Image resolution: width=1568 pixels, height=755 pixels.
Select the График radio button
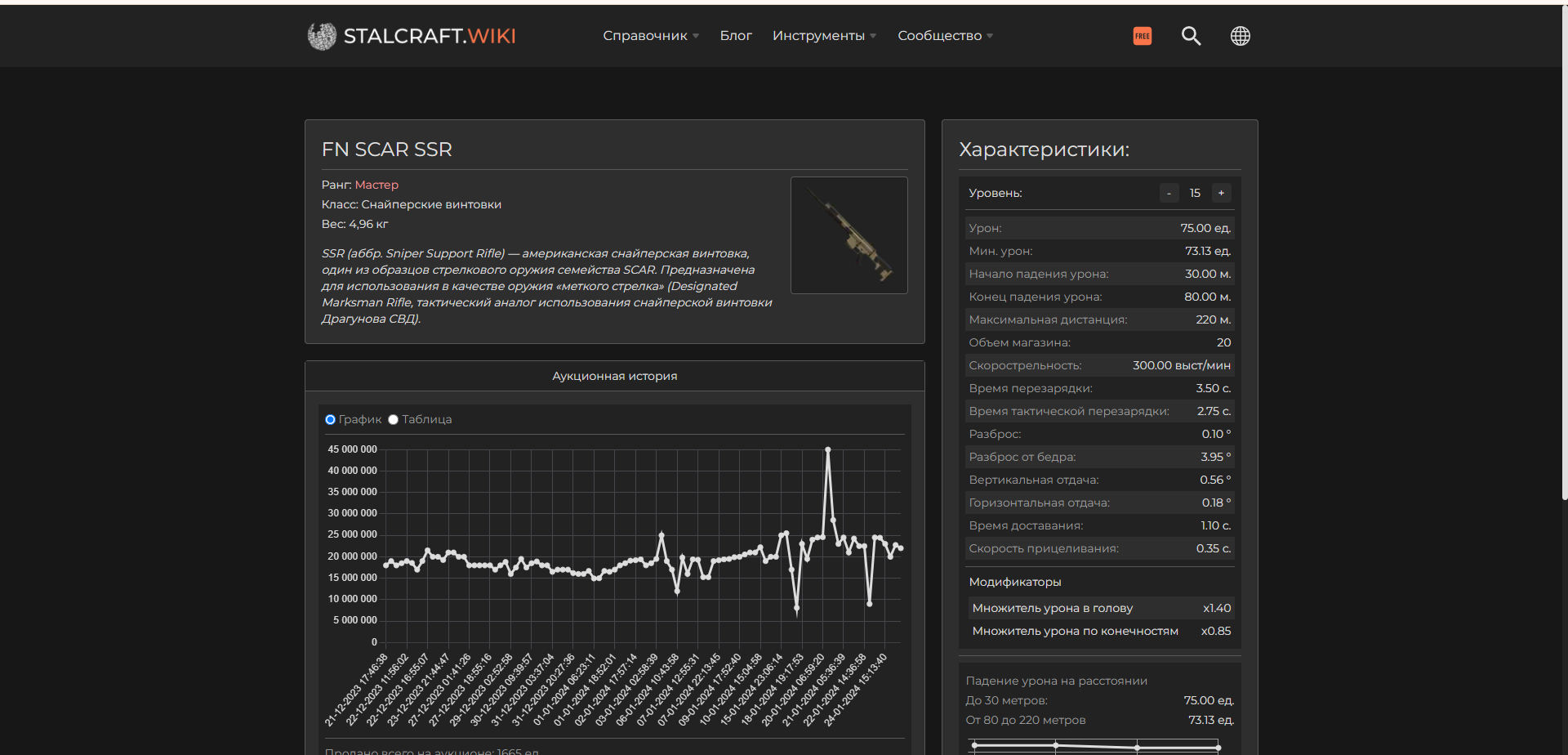coord(330,419)
